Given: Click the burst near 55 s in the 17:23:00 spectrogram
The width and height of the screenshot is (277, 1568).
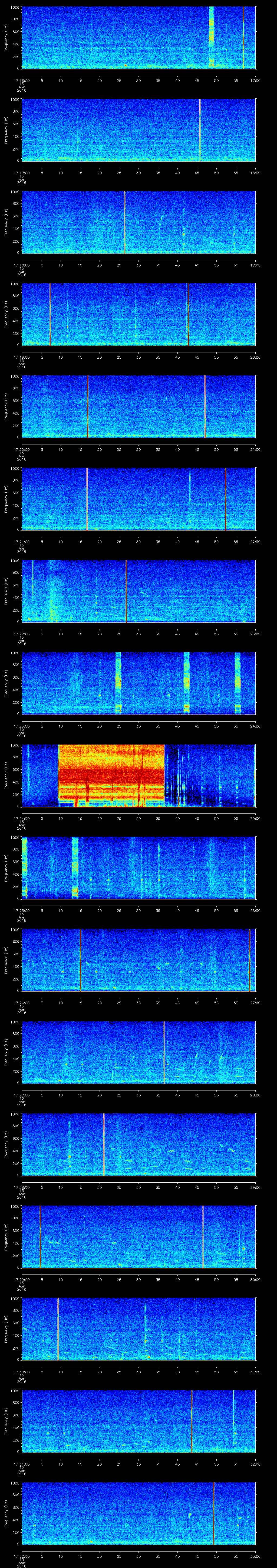Looking at the screenshot, I should 238,683.
